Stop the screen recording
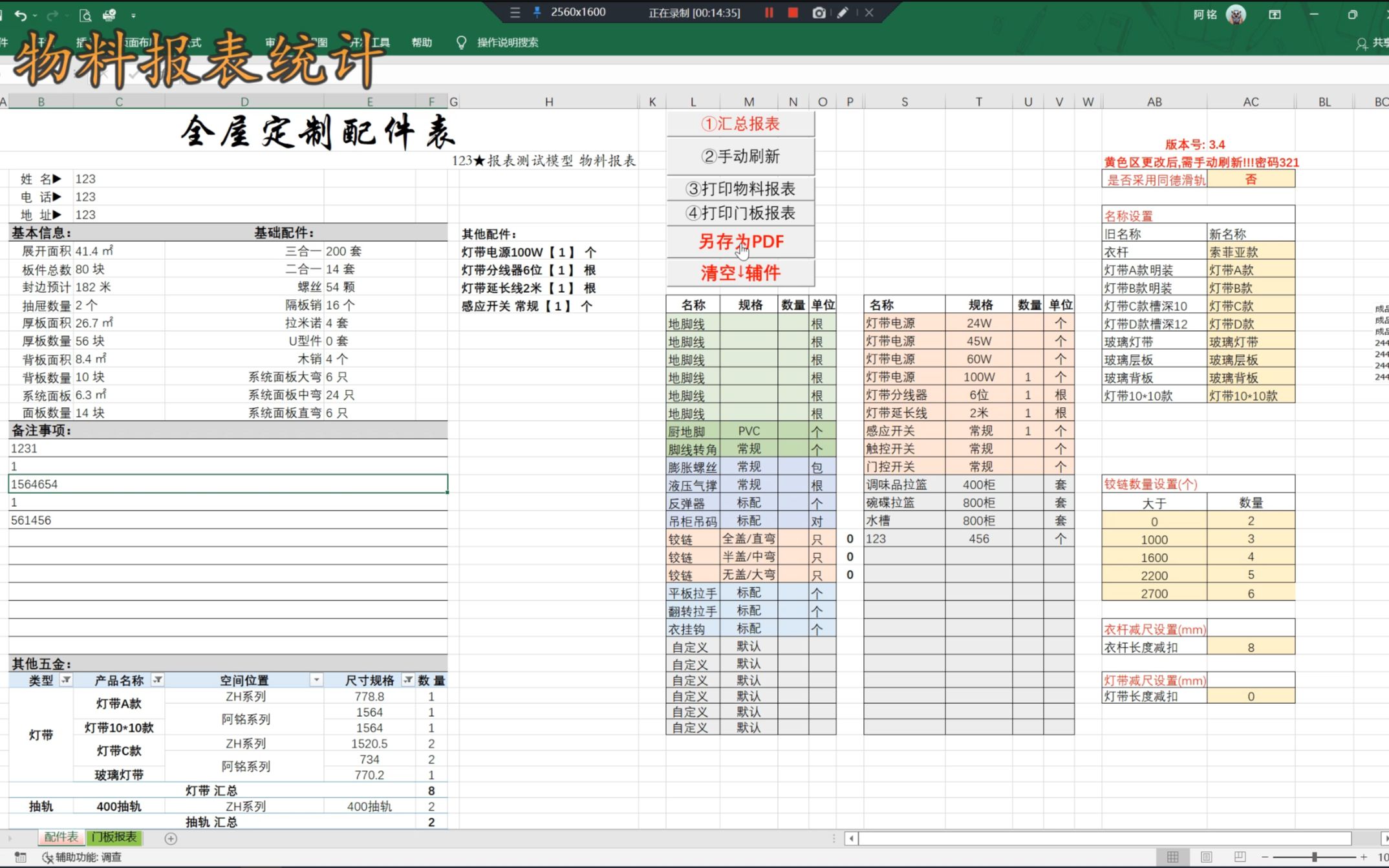The image size is (1389, 868). pyautogui.click(x=793, y=12)
